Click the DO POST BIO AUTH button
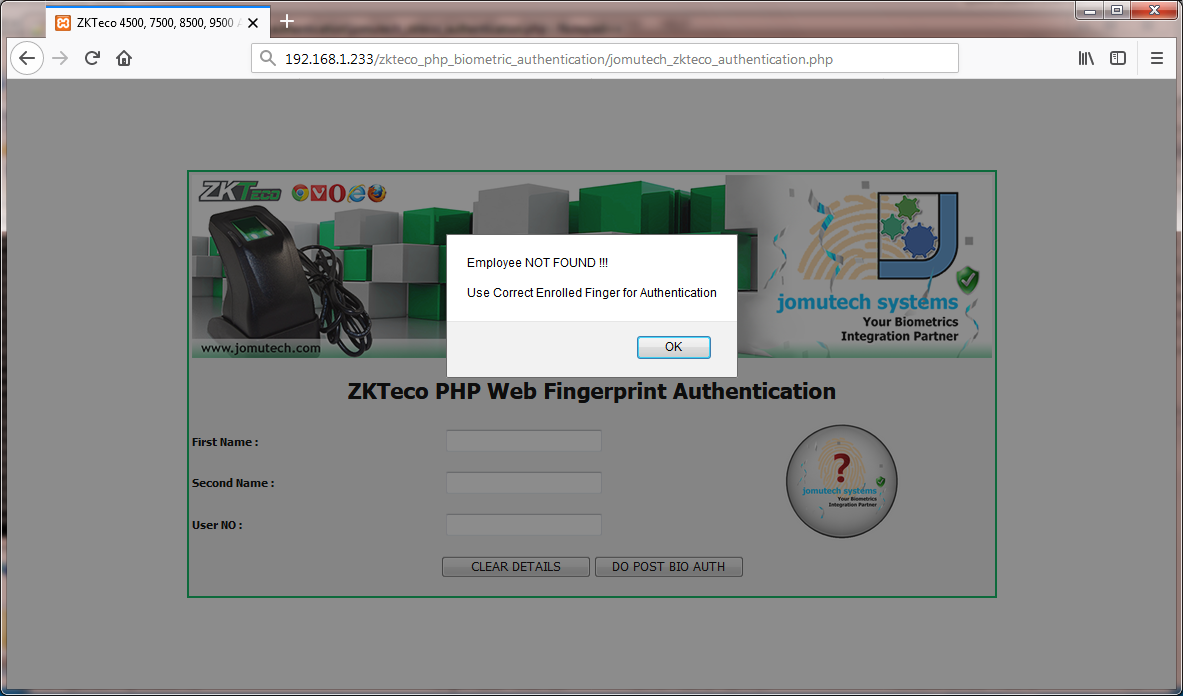1183x696 pixels. coord(668,566)
